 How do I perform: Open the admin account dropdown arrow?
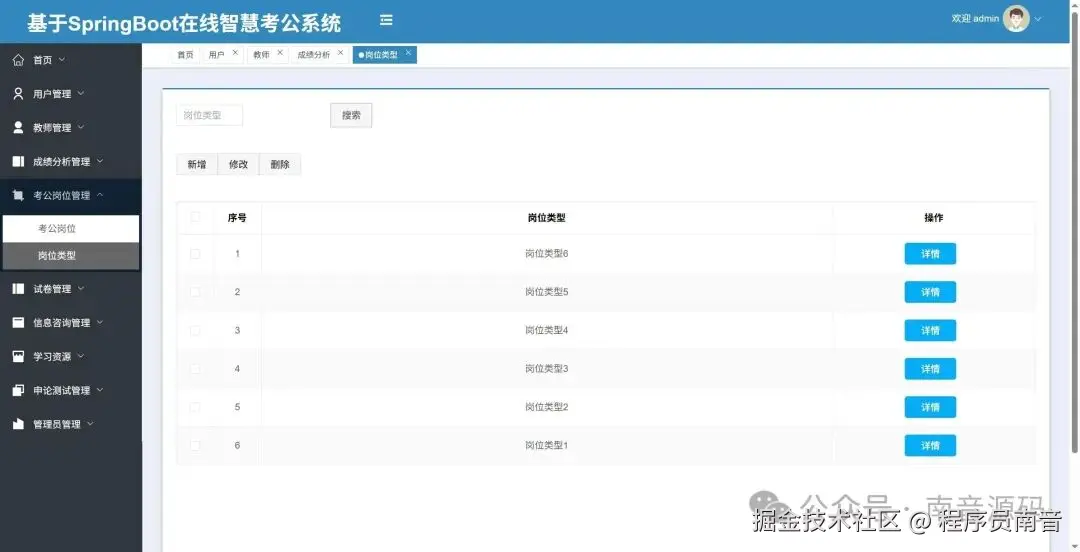[x=1038, y=19]
